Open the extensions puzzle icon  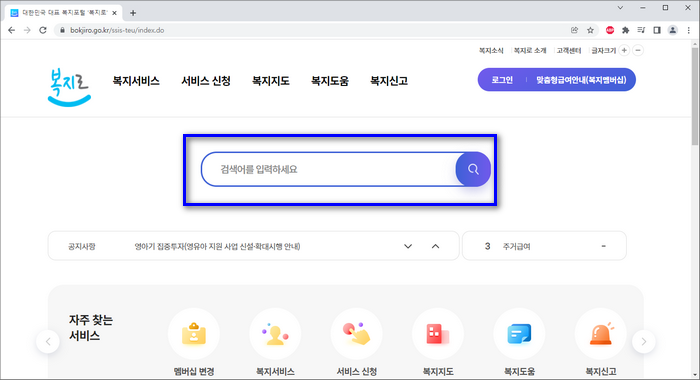(625, 30)
